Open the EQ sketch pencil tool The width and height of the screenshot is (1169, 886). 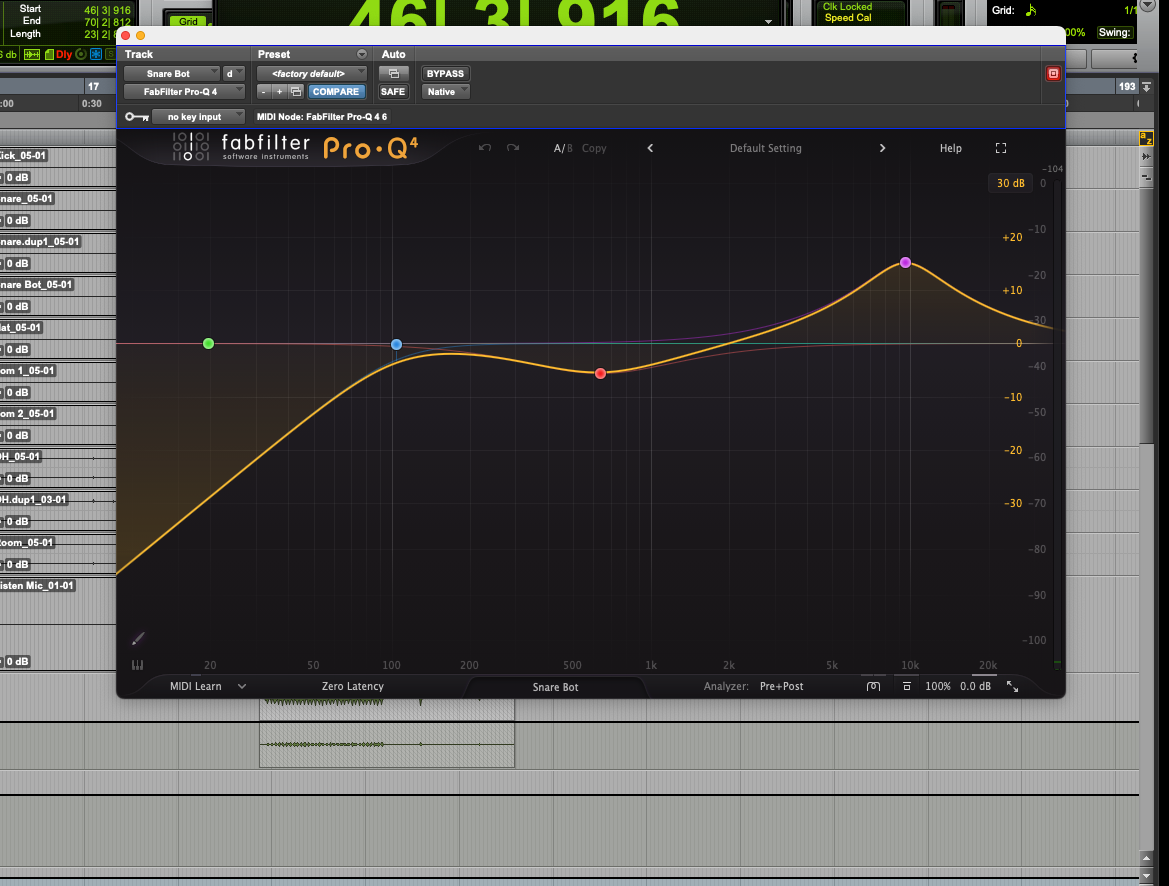click(x=138, y=638)
